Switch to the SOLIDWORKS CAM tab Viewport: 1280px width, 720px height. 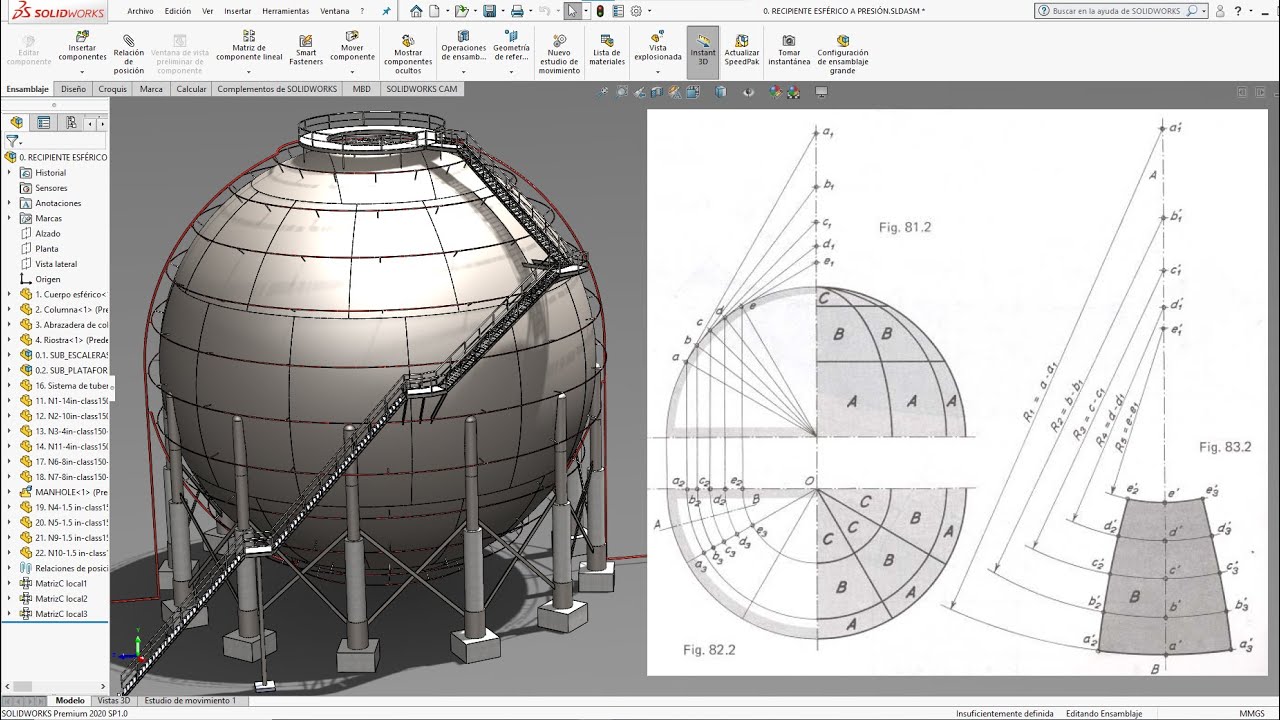click(422, 89)
